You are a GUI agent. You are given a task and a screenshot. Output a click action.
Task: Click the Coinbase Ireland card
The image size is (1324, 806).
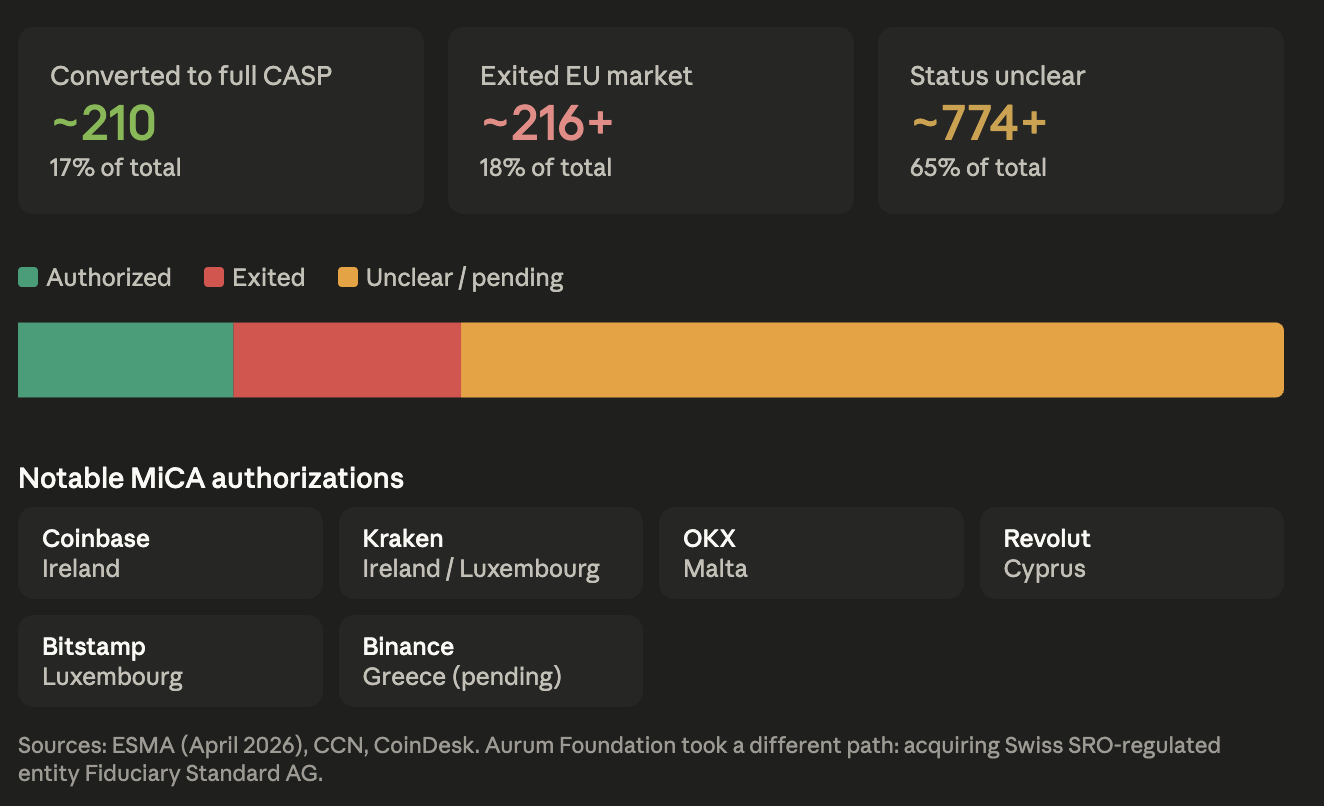[x=170, y=553]
